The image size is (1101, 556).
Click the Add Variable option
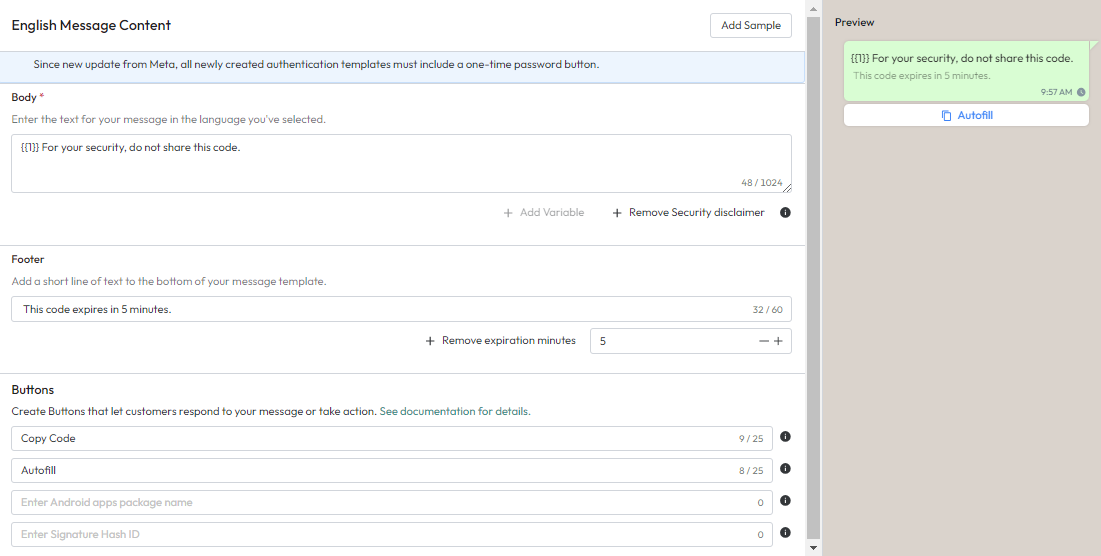click(543, 213)
